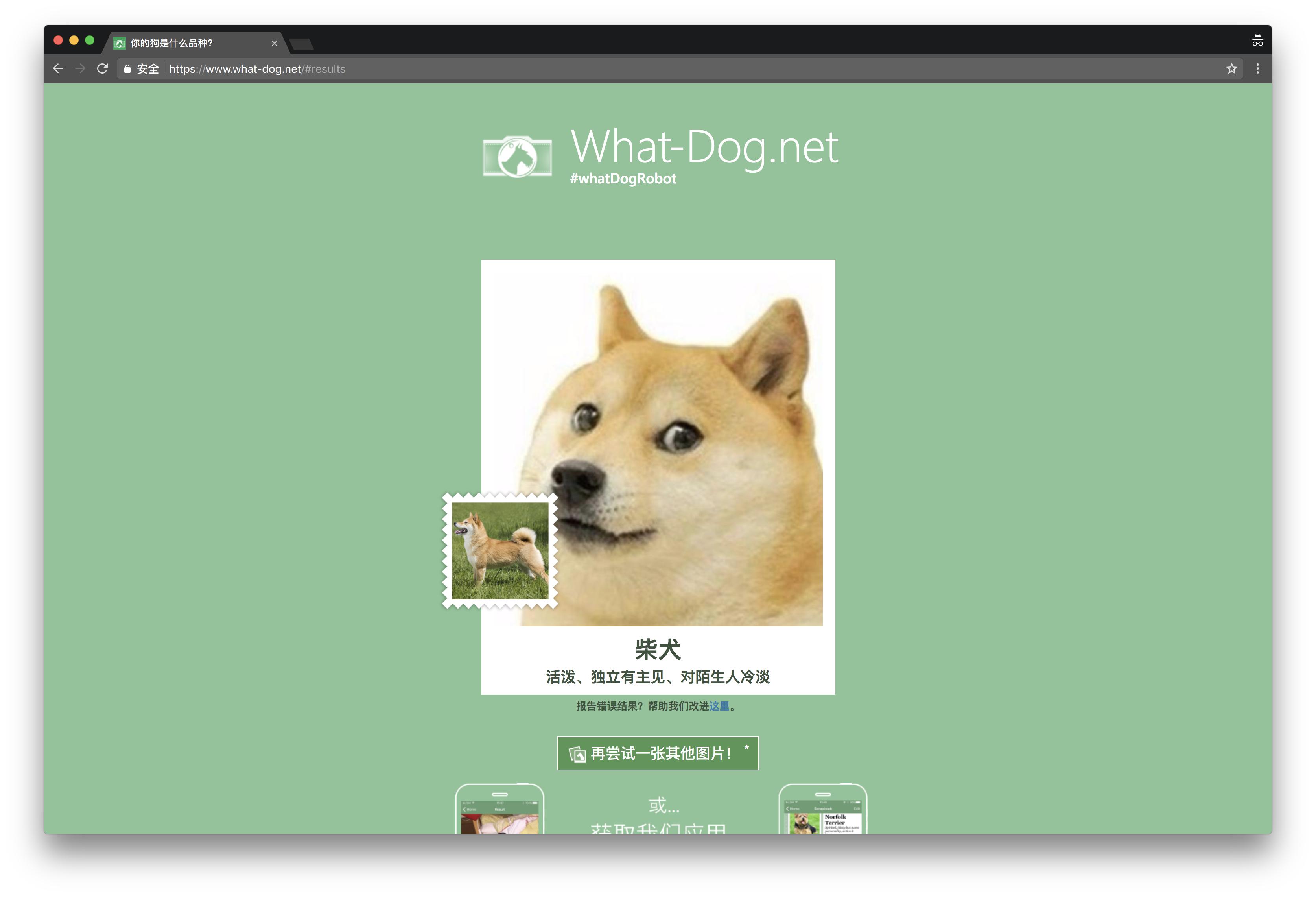Click the #whatDogRobot hashtag
Image resolution: width=1316 pixels, height=897 pixels.
point(623,178)
